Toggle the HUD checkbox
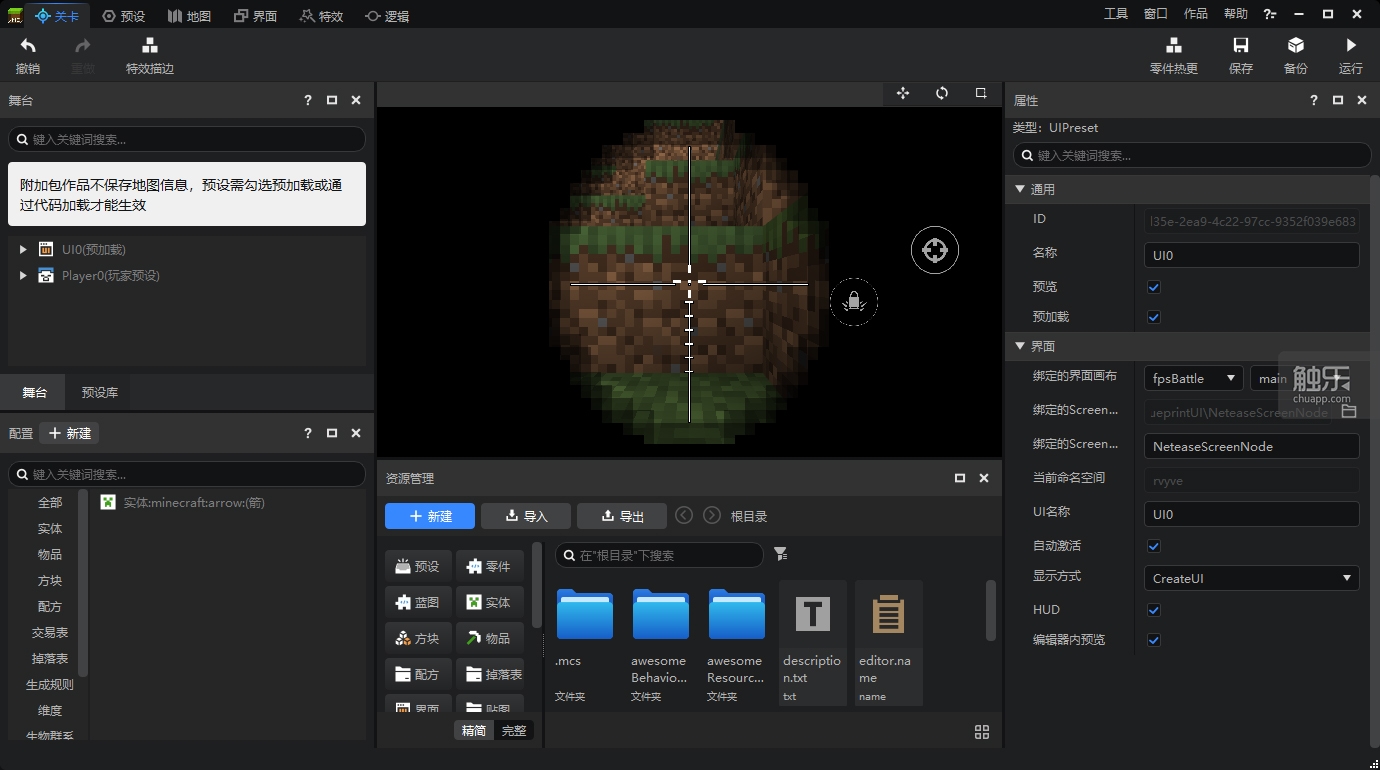 1153,610
